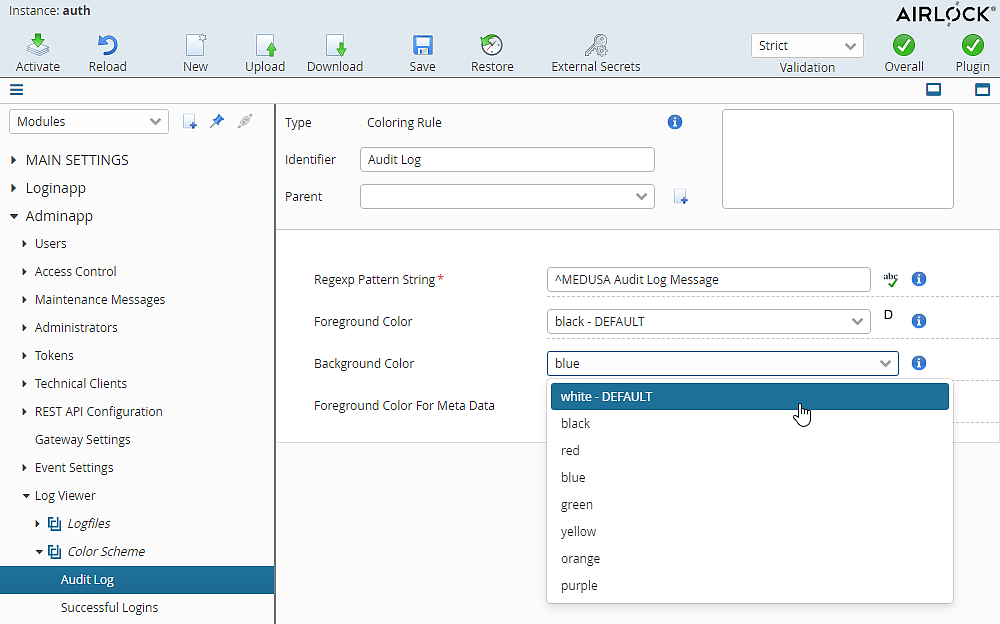Create a New configuration
Viewport: 1000px width, 624px height.
(x=196, y=45)
